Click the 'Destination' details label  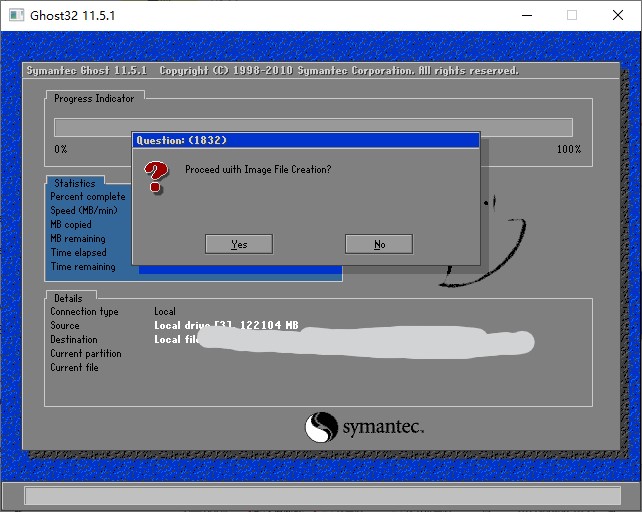[x=74, y=340]
